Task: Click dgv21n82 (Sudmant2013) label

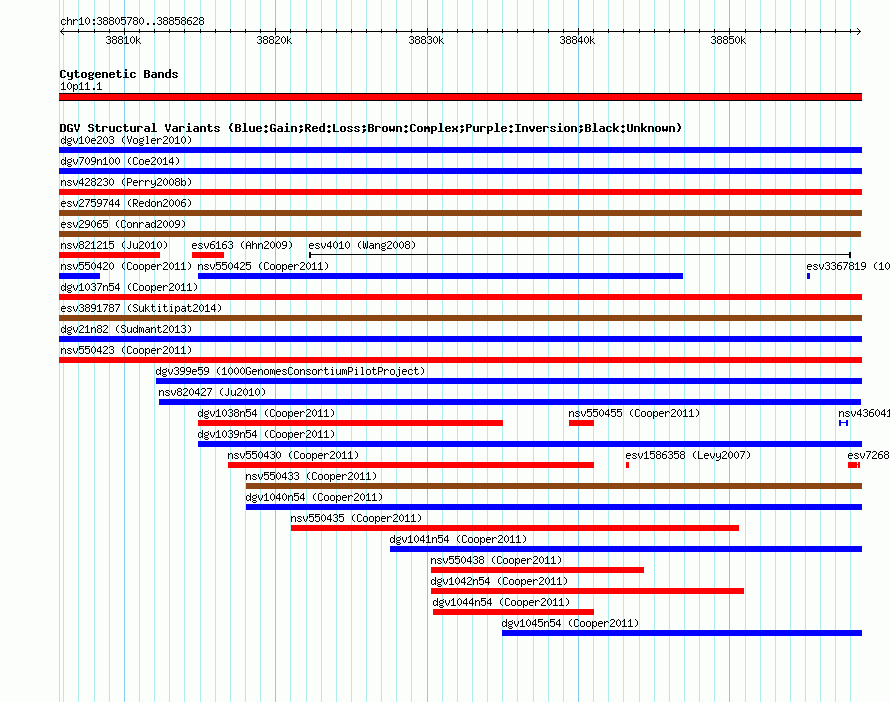Action: [x=126, y=329]
